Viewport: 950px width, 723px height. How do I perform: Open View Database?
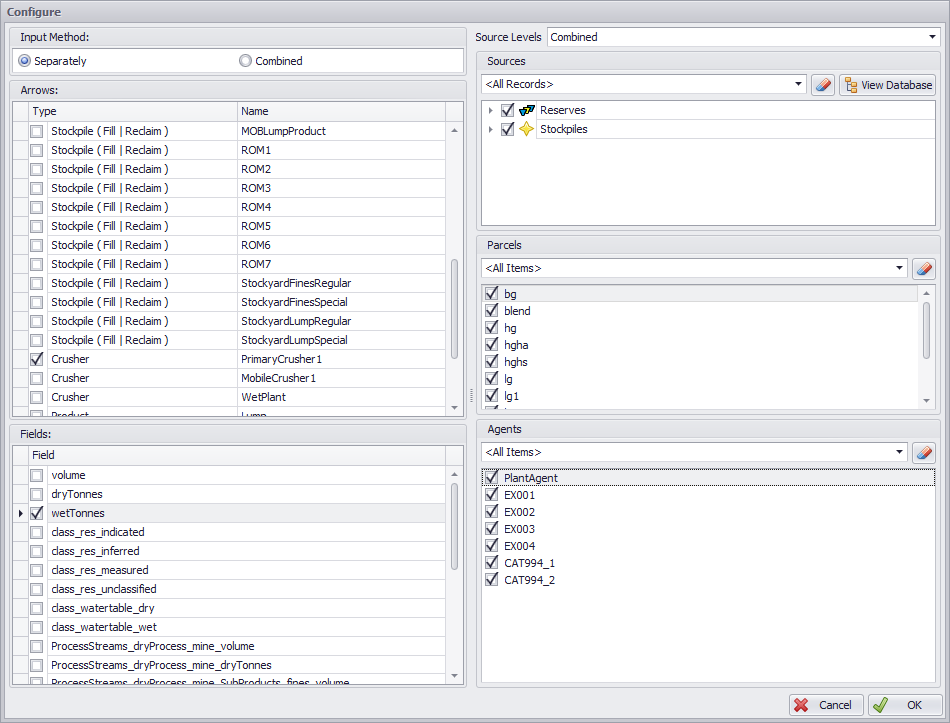click(887, 85)
